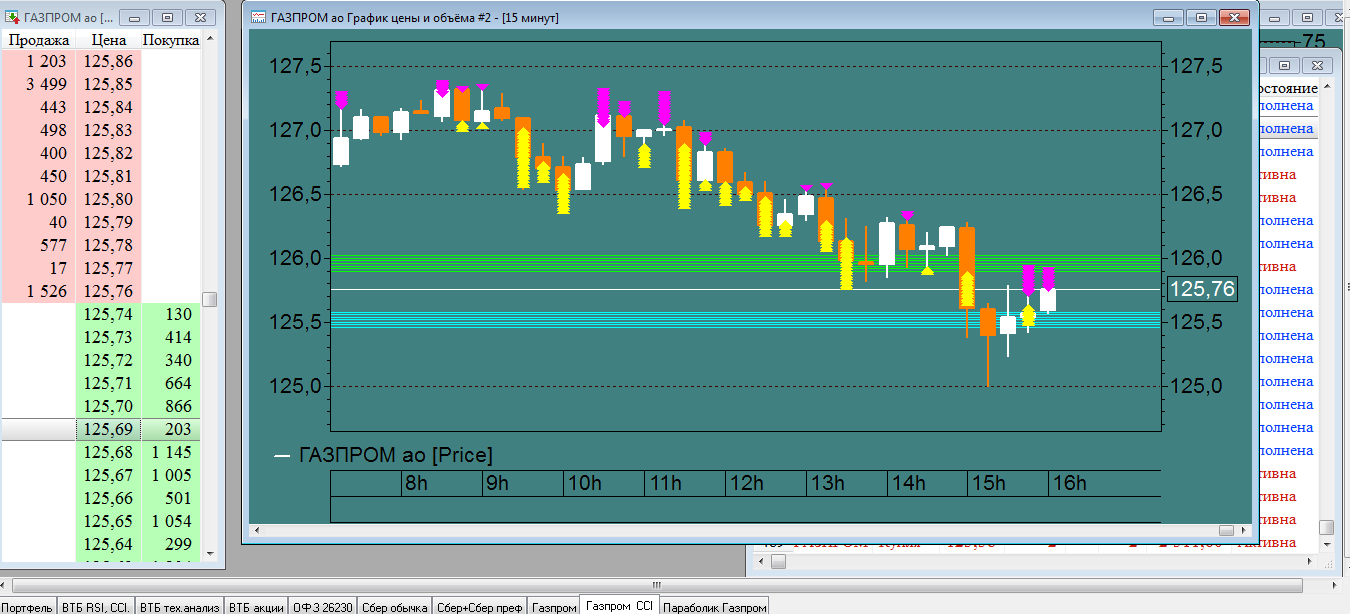Click the chart horizontal scrollbar thumb
Viewport: 1350px width, 614px height.
1226,530
